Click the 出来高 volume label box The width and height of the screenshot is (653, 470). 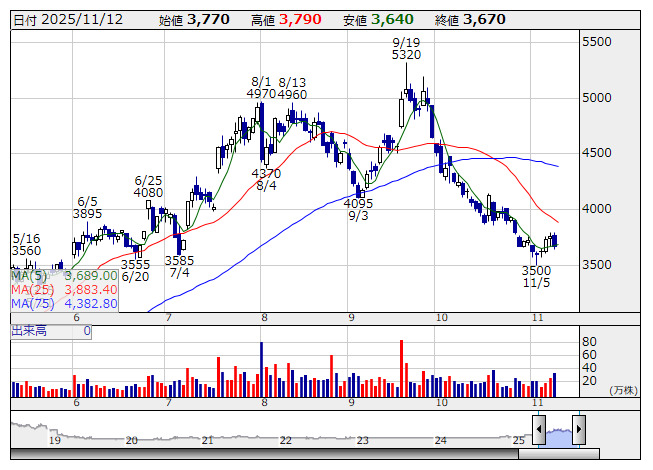[x=51, y=331]
